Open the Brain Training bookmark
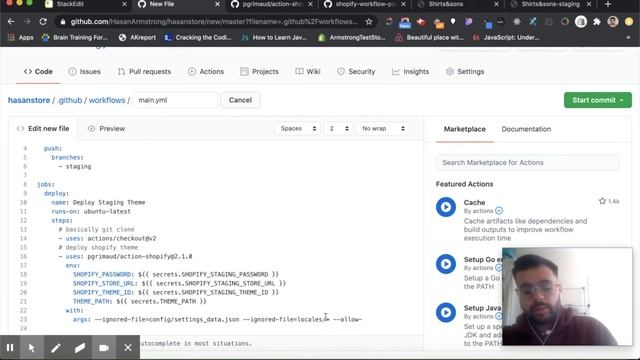Viewport: 640px width, 360px height. coord(75,38)
